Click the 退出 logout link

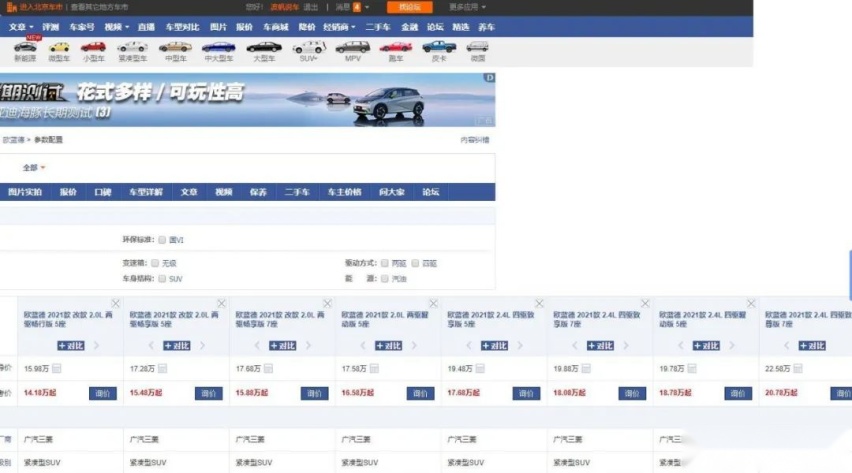pyautogui.click(x=310, y=7)
